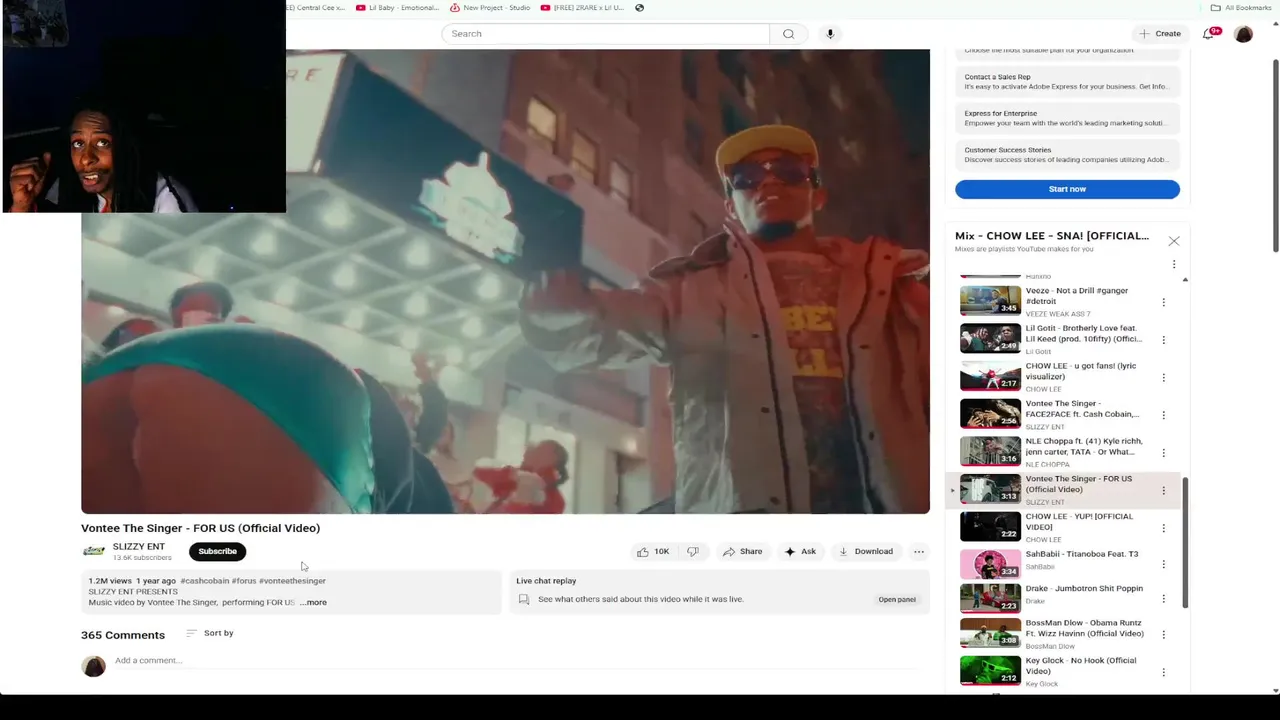Click the #vonteethesinger hashtag
Screen dimensions: 1280x720
292,580
